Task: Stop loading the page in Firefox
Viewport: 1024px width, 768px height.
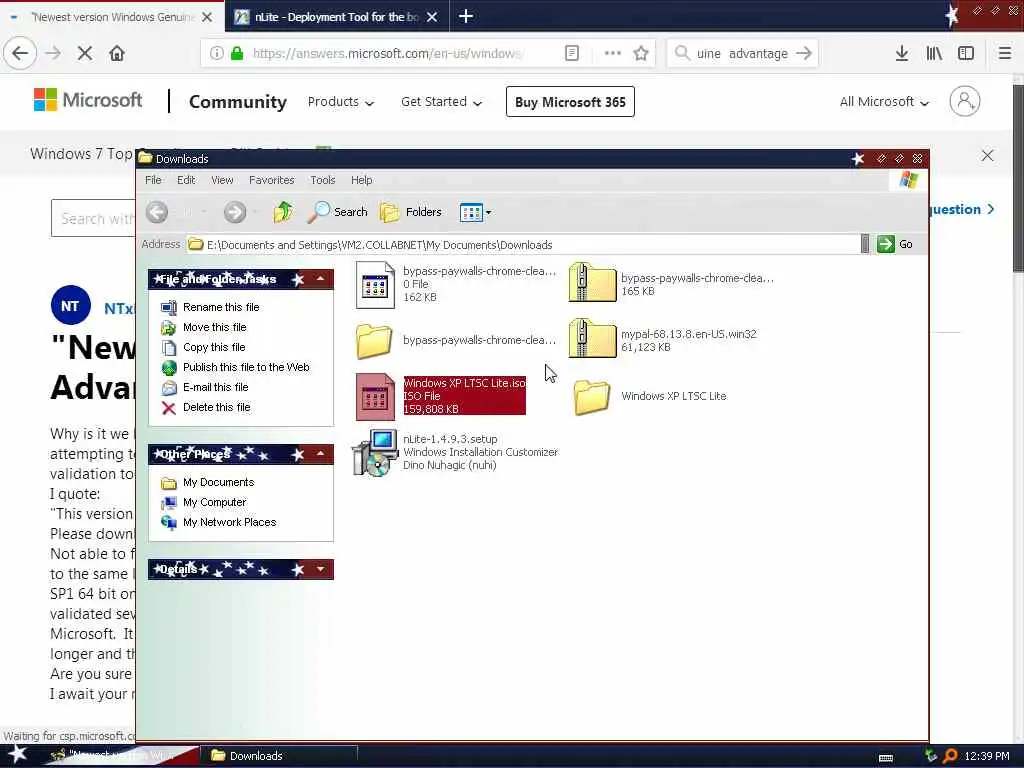Action: (x=85, y=54)
